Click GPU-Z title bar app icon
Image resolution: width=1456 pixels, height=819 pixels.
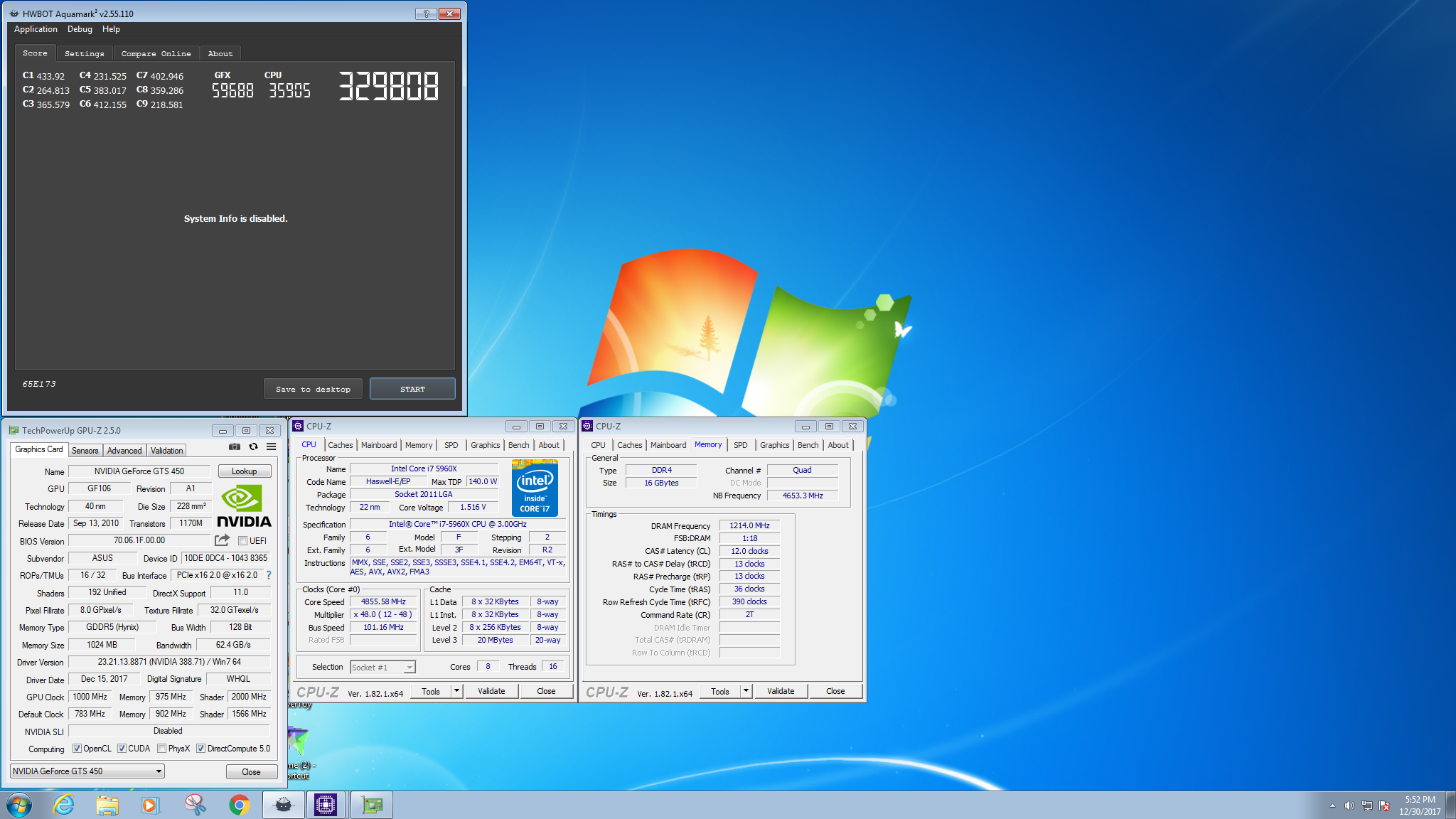[x=14, y=430]
